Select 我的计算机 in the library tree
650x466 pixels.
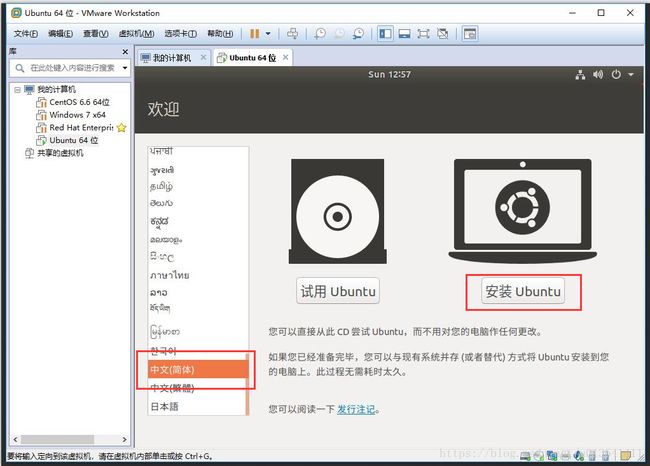coord(56,90)
